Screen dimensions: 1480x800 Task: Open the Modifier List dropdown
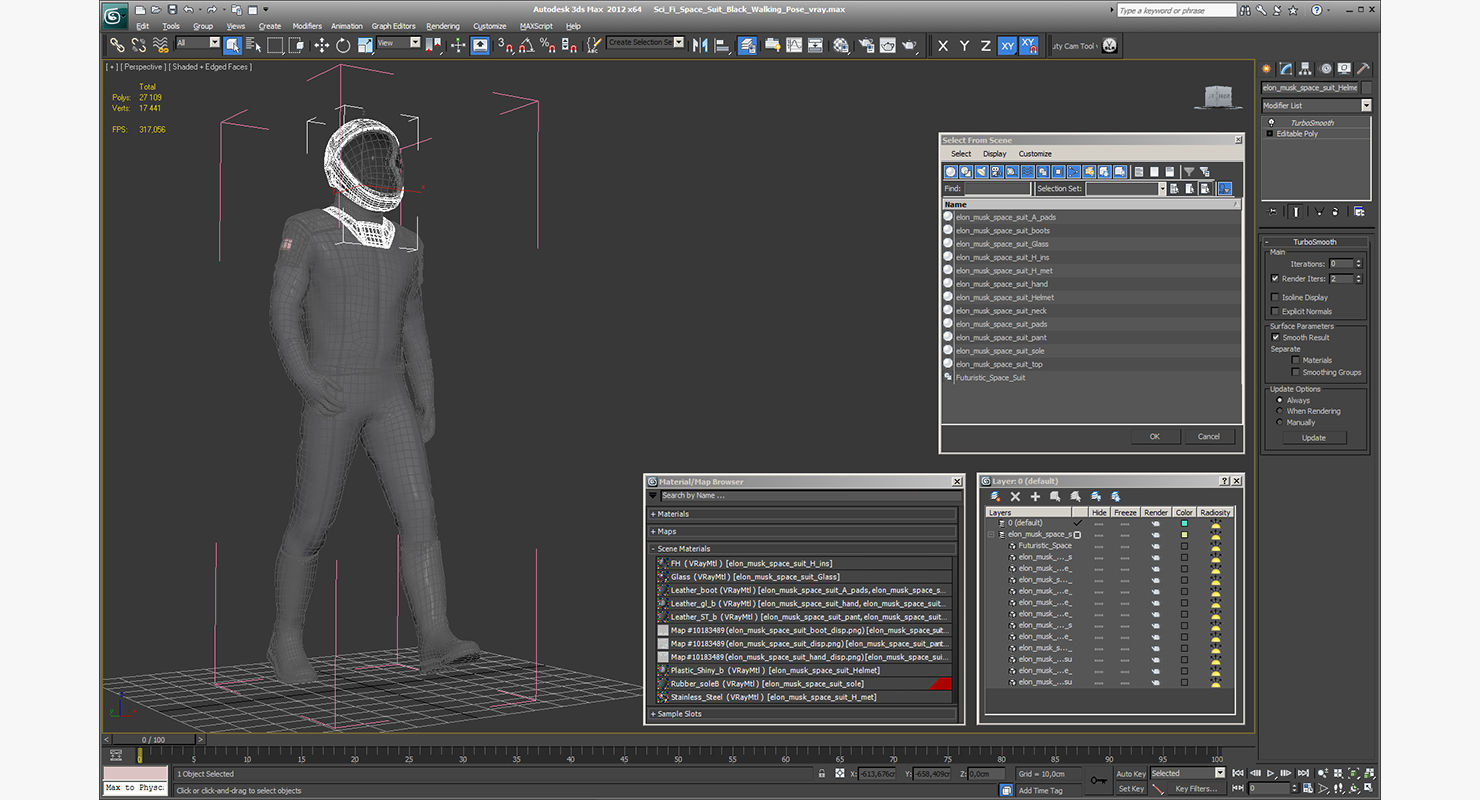1316,105
